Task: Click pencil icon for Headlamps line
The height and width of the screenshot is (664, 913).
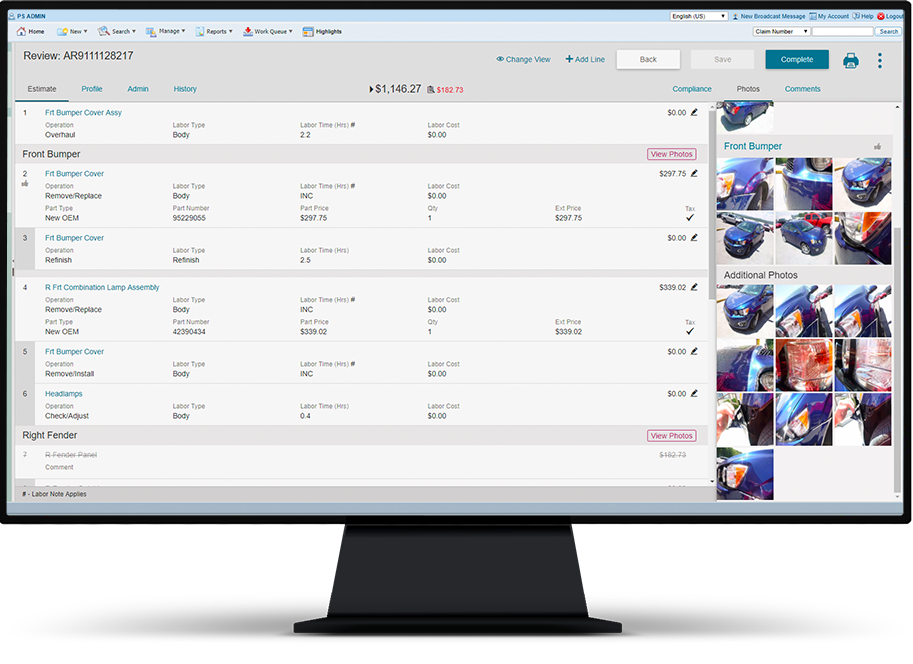Action: 694,394
